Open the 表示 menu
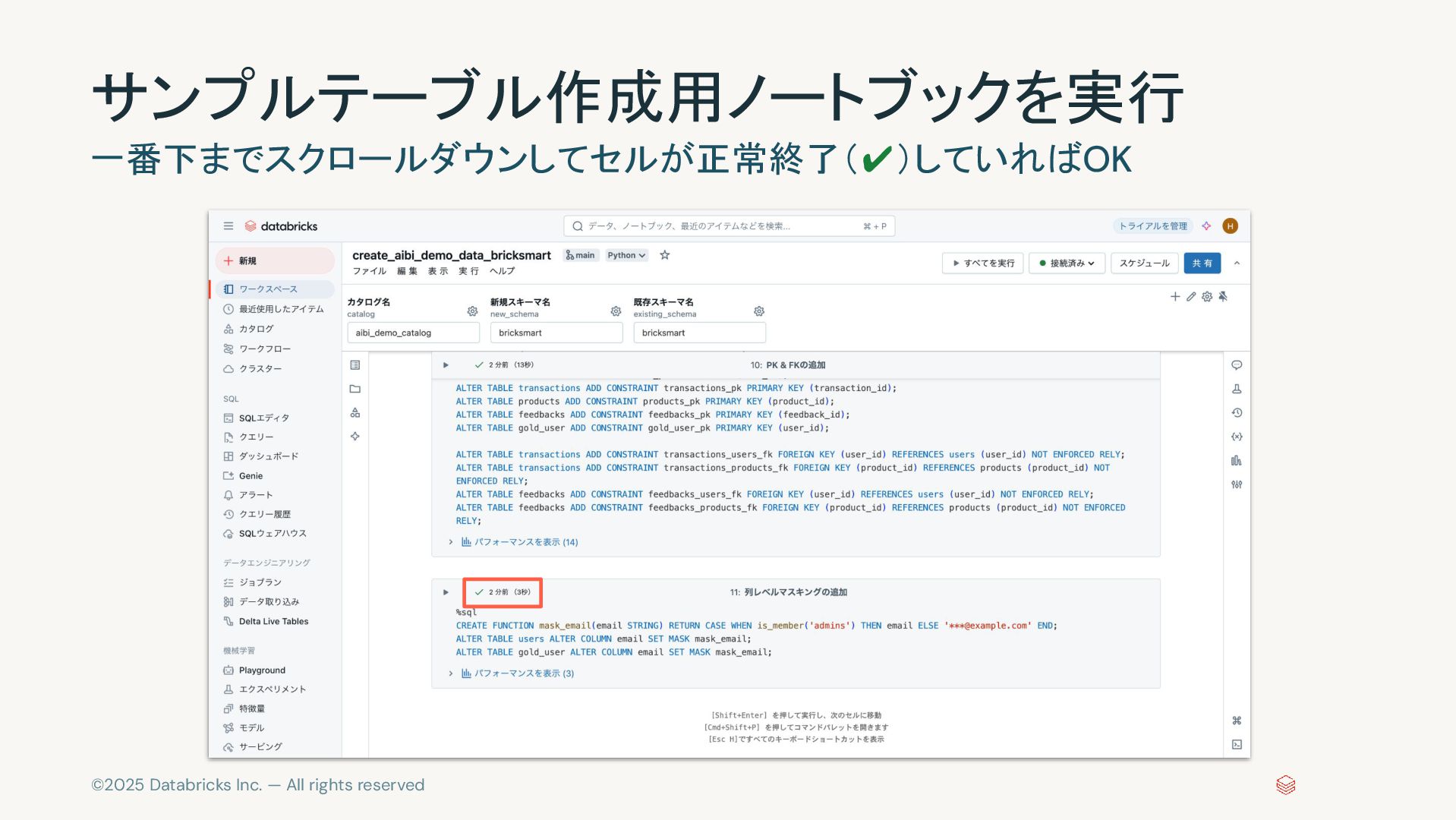 437,271
